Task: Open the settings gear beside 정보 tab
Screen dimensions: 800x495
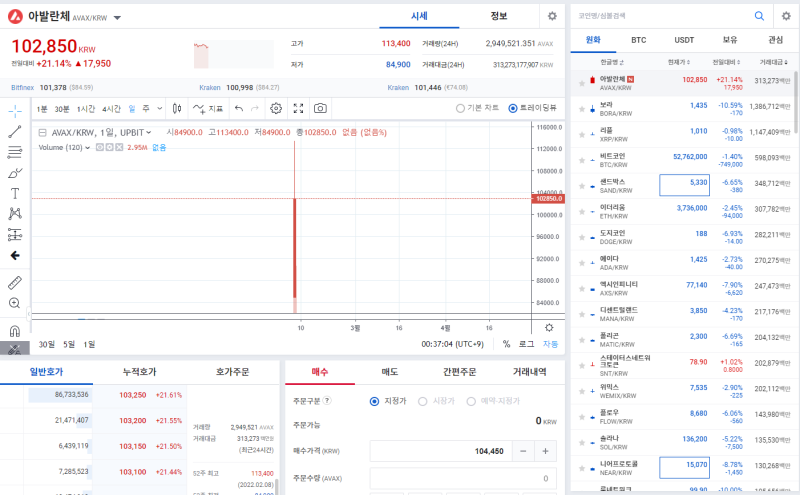Action: 552,16
